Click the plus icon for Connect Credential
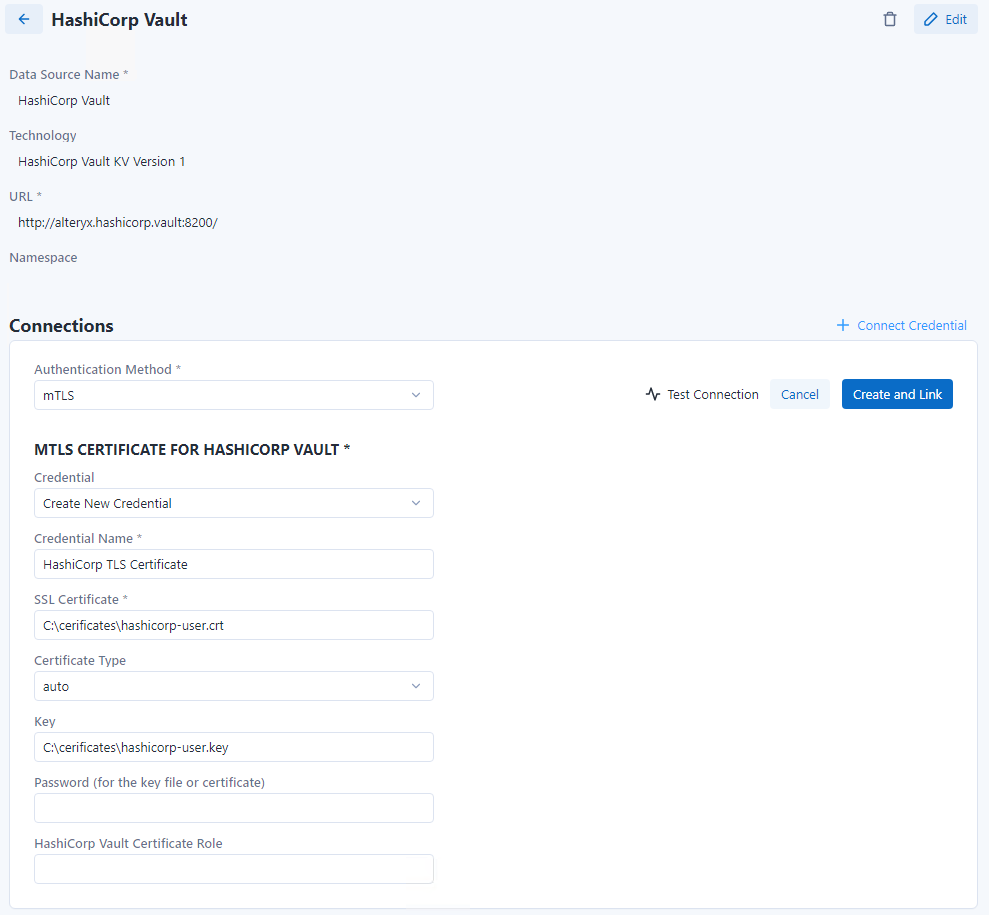The image size is (989, 915). tap(843, 325)
